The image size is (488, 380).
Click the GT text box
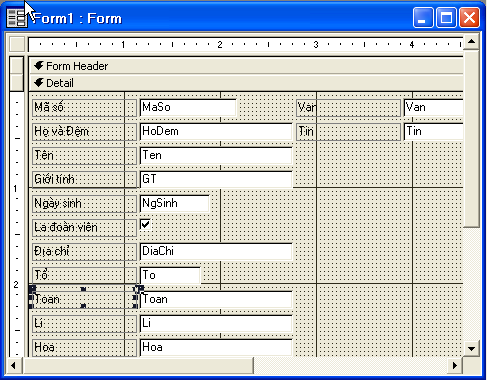[x=216, y=179]
